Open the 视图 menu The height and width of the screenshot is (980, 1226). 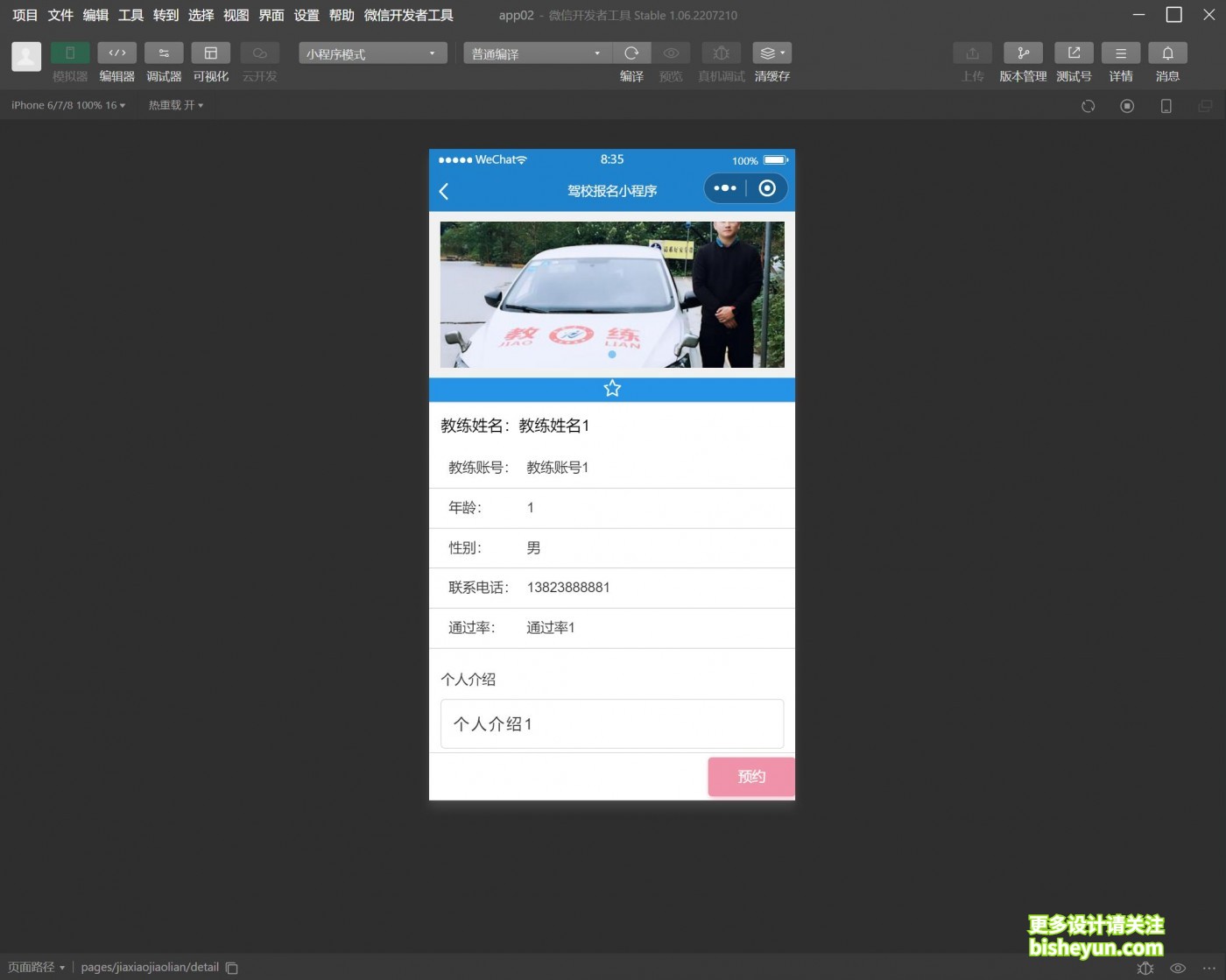(236, 15)
